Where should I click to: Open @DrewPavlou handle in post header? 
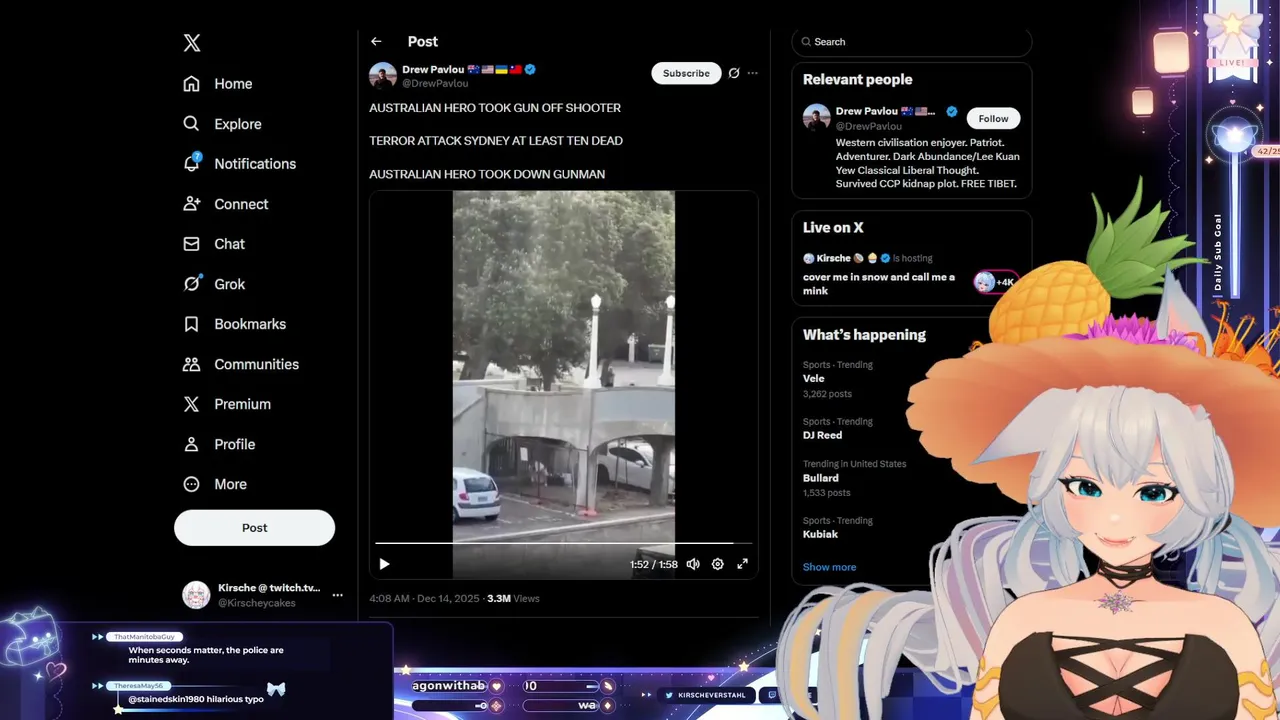click(x=435, y=84)
